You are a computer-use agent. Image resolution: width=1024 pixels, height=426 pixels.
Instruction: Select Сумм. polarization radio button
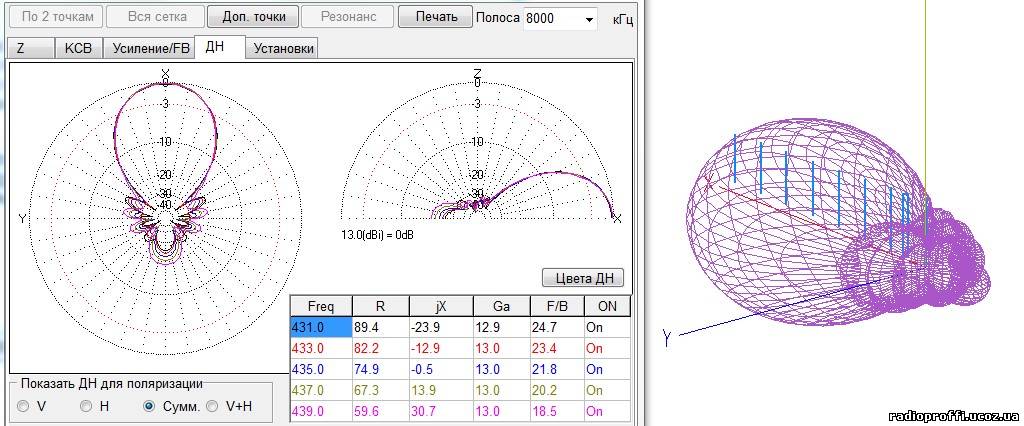(149, 406)
